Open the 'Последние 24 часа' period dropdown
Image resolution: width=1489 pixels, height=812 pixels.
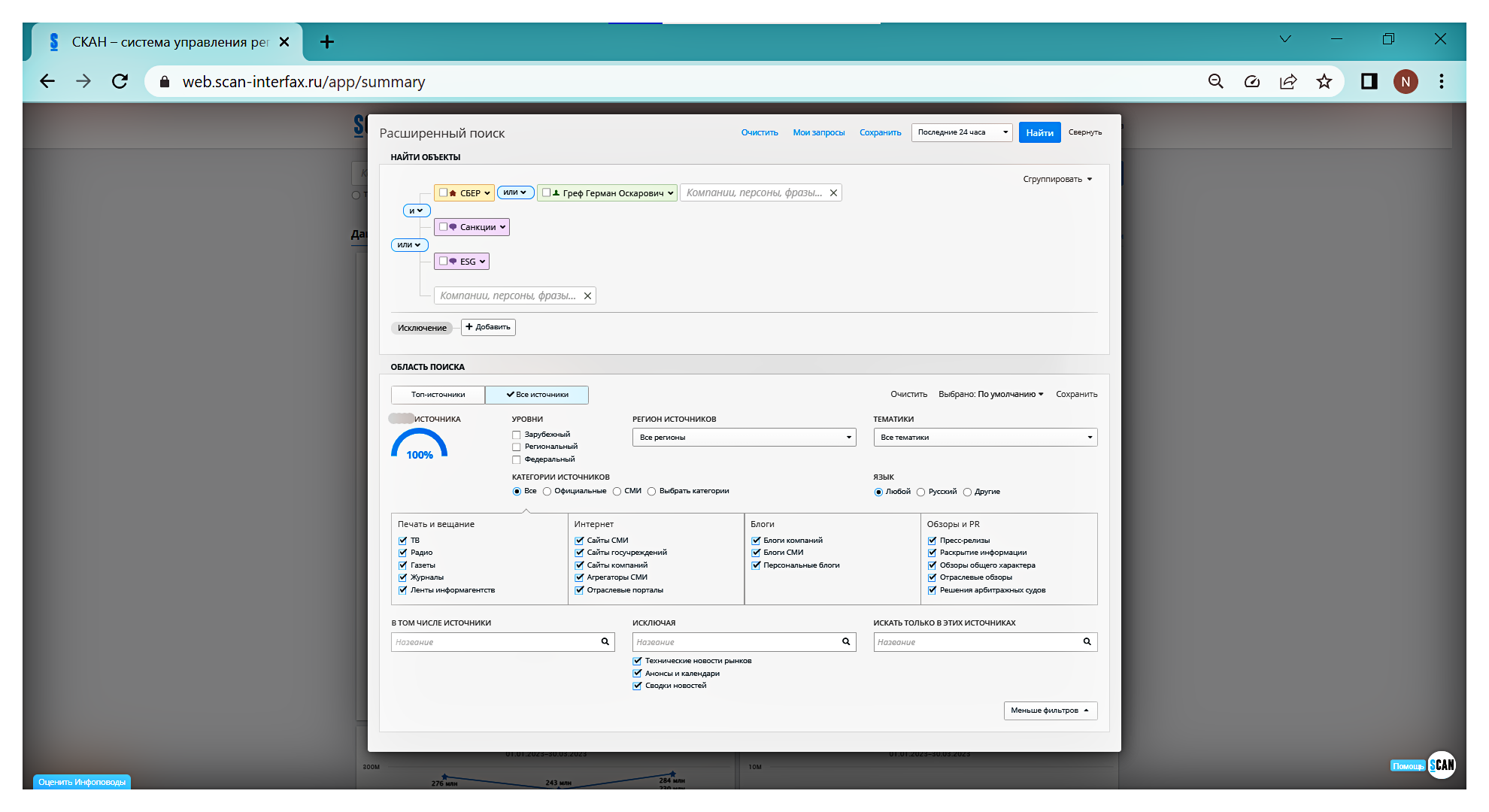coord(961,132)
